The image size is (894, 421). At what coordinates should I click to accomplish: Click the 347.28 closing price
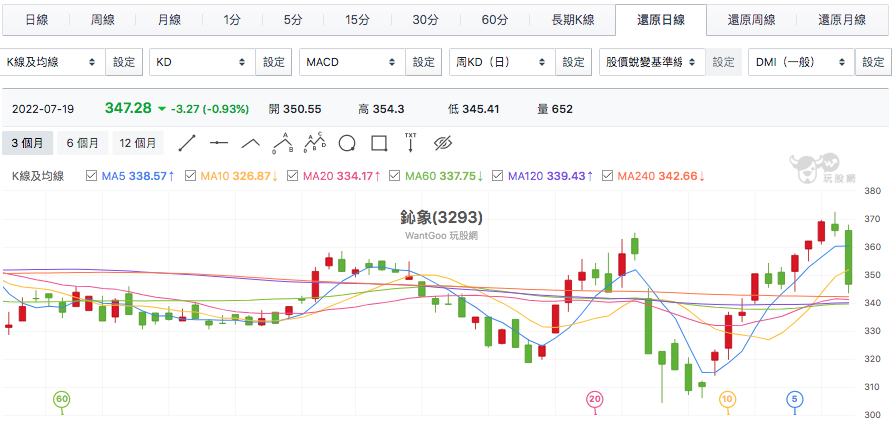pos(128,108)
